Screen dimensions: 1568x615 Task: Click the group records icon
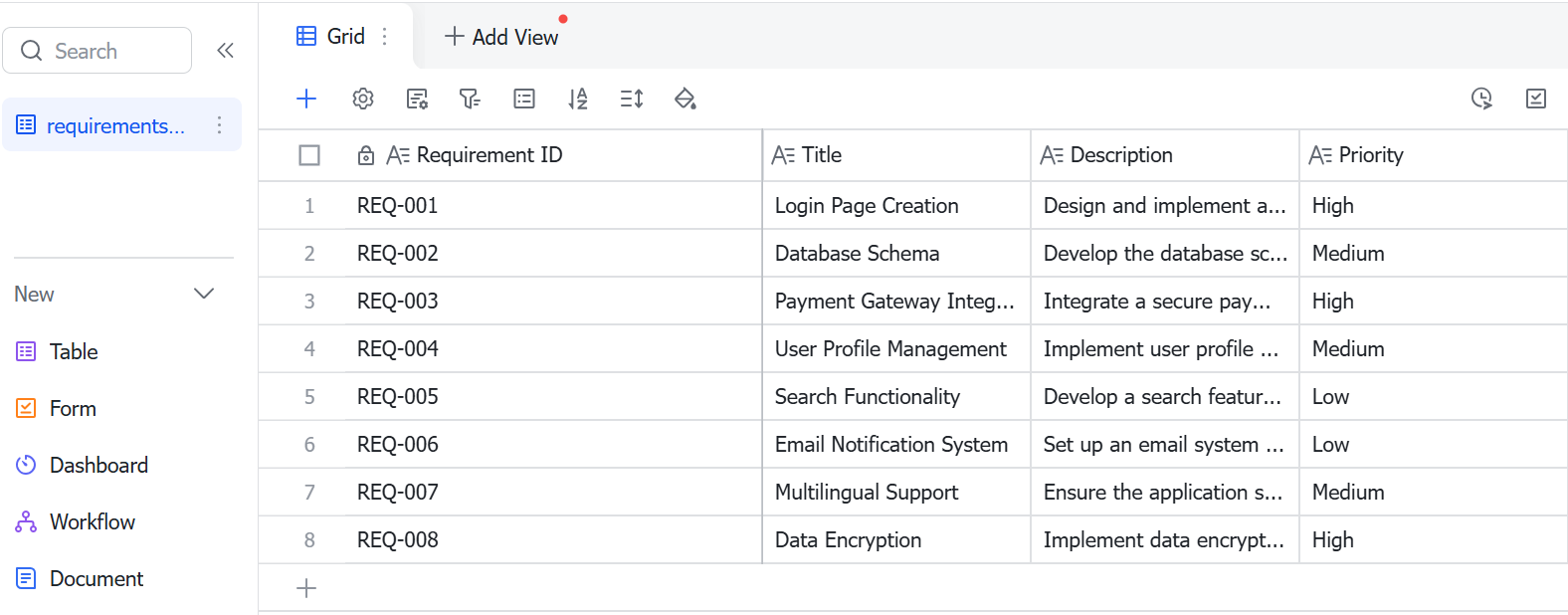pyautogui.click(x=524, y=99)
